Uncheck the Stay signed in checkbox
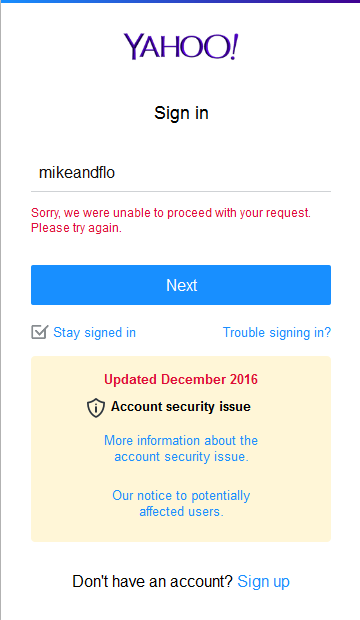The height and width of the screenshot is (620, 360). point(40,332)
